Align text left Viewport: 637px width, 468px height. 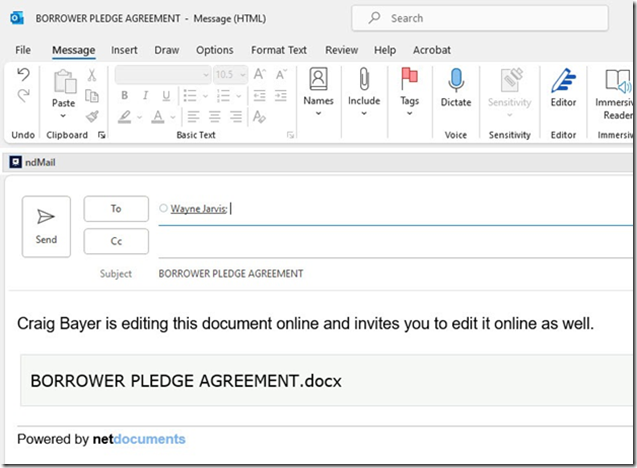(x=193, y=117)
